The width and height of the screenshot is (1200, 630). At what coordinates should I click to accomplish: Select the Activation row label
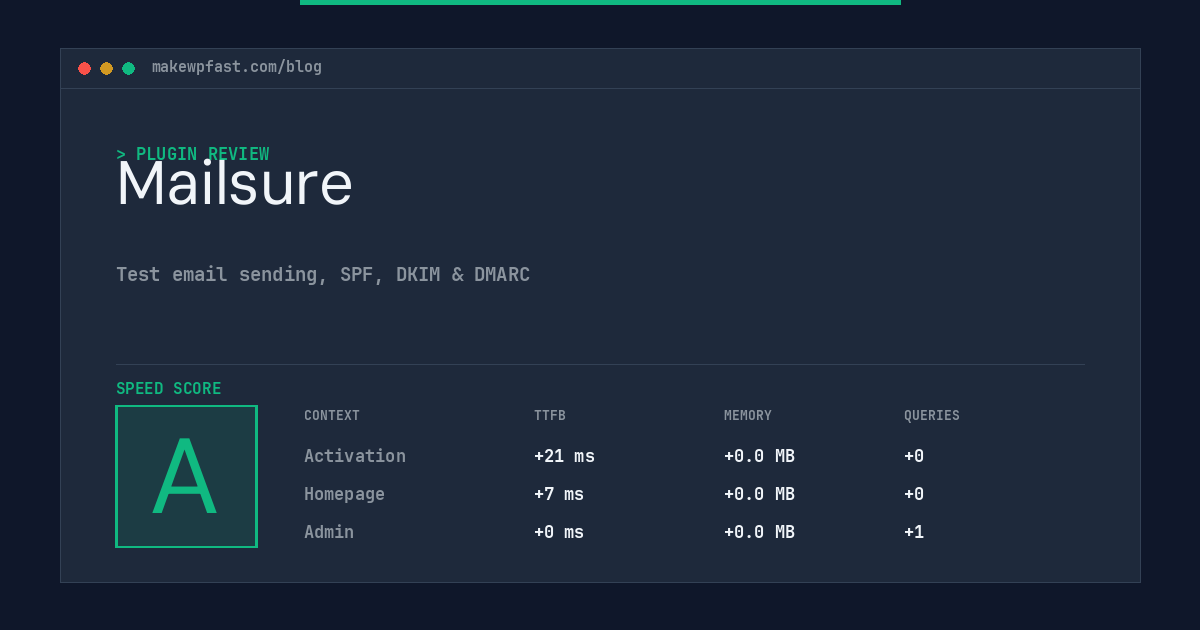click(x=355, y=456)
